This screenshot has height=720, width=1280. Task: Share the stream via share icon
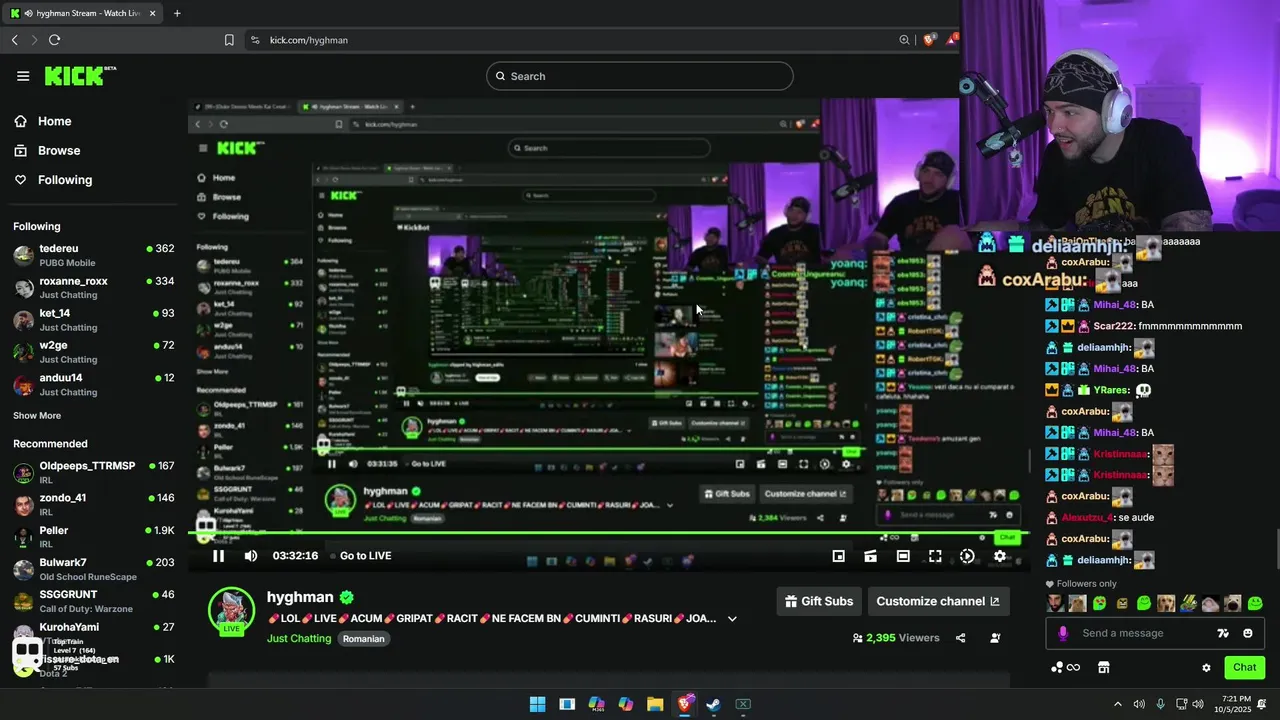[961, 638]
